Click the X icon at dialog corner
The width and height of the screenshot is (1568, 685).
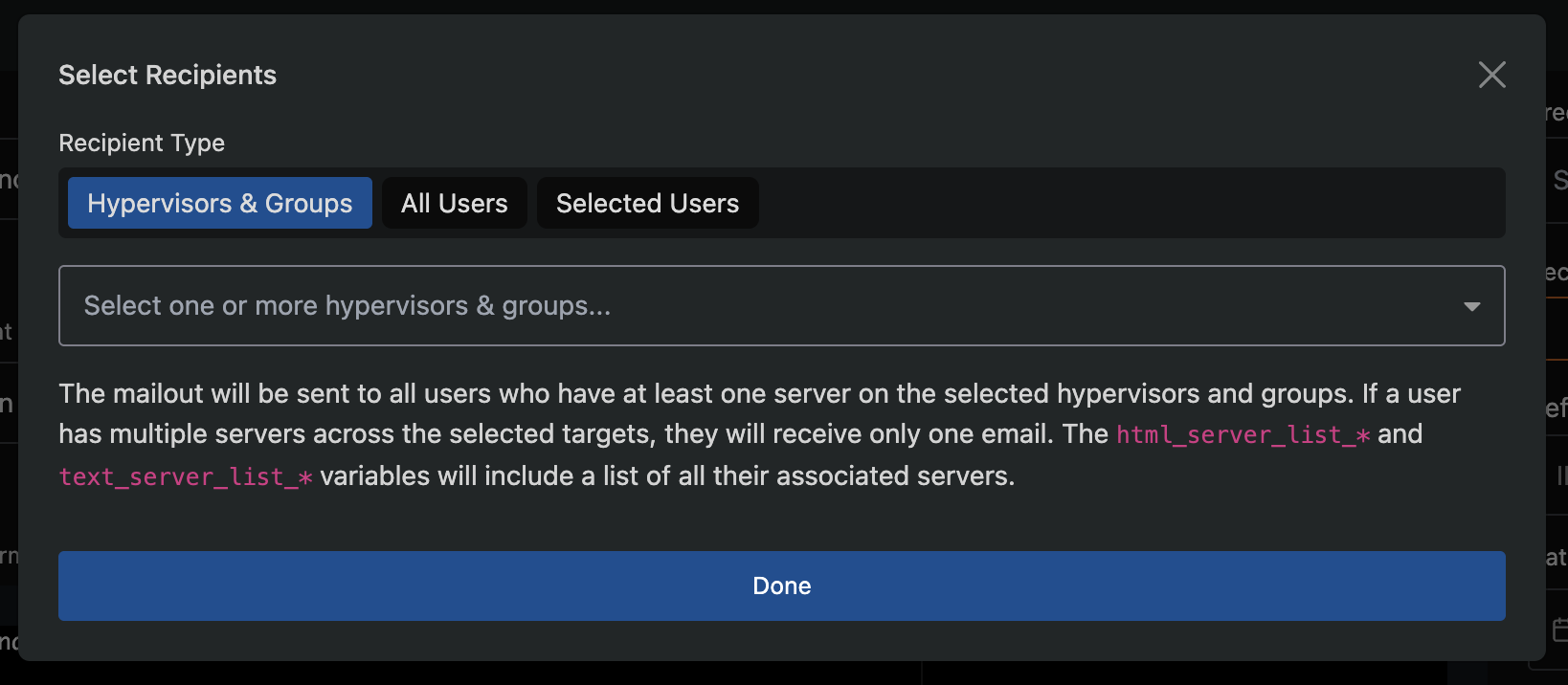click(1491, 75)
